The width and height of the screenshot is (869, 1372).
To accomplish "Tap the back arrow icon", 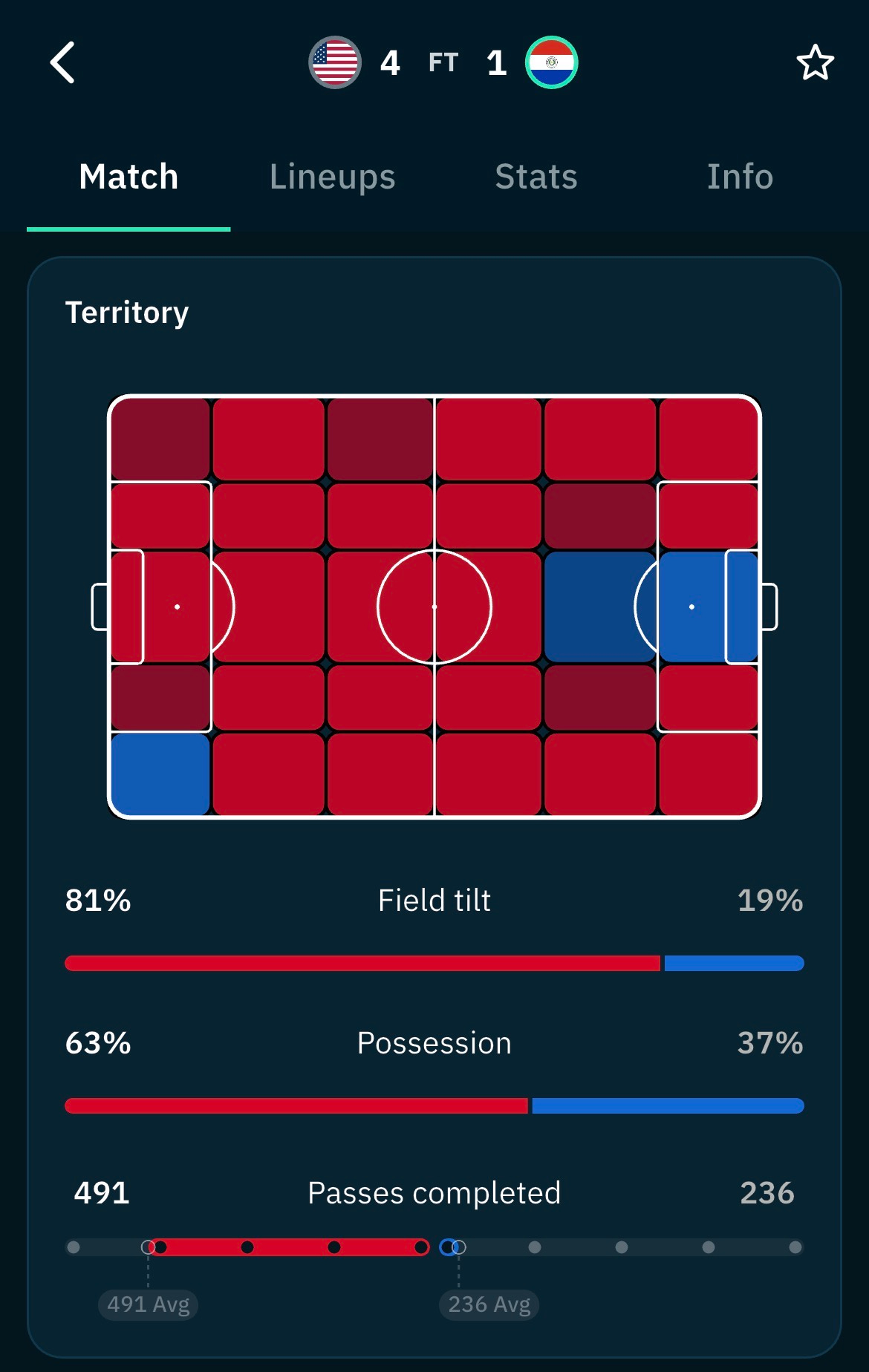I will tap(63, 62).
